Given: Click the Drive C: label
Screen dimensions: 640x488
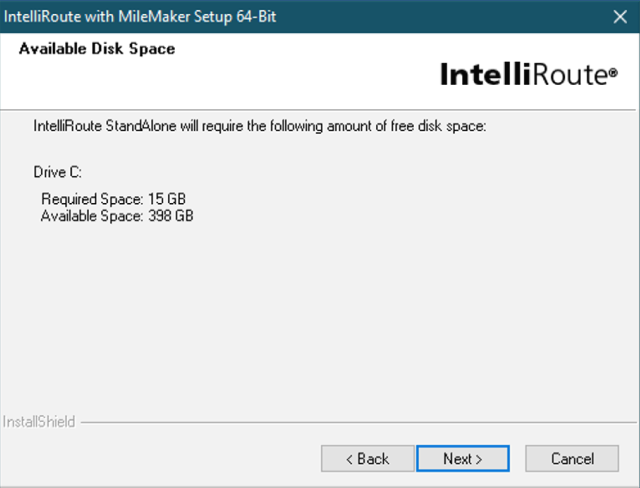Looking at the screenshot, I should point(58,172).
